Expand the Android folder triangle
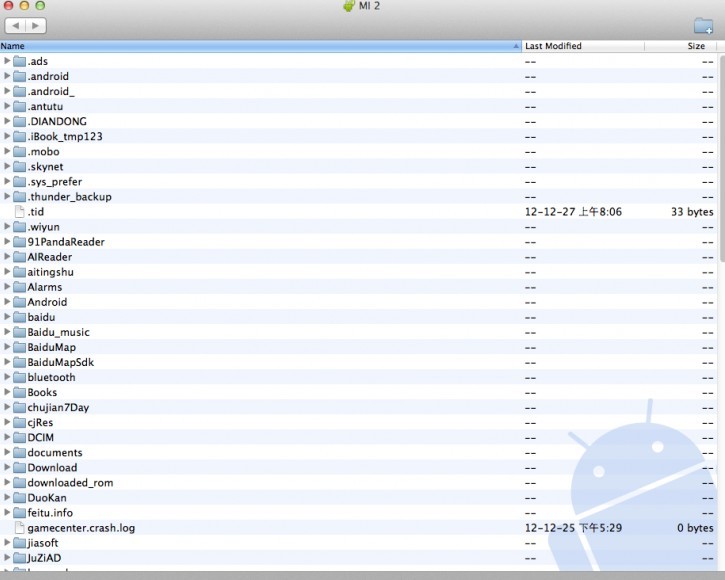Viewport: 725px width, 580px height. (x=7, y=302)
